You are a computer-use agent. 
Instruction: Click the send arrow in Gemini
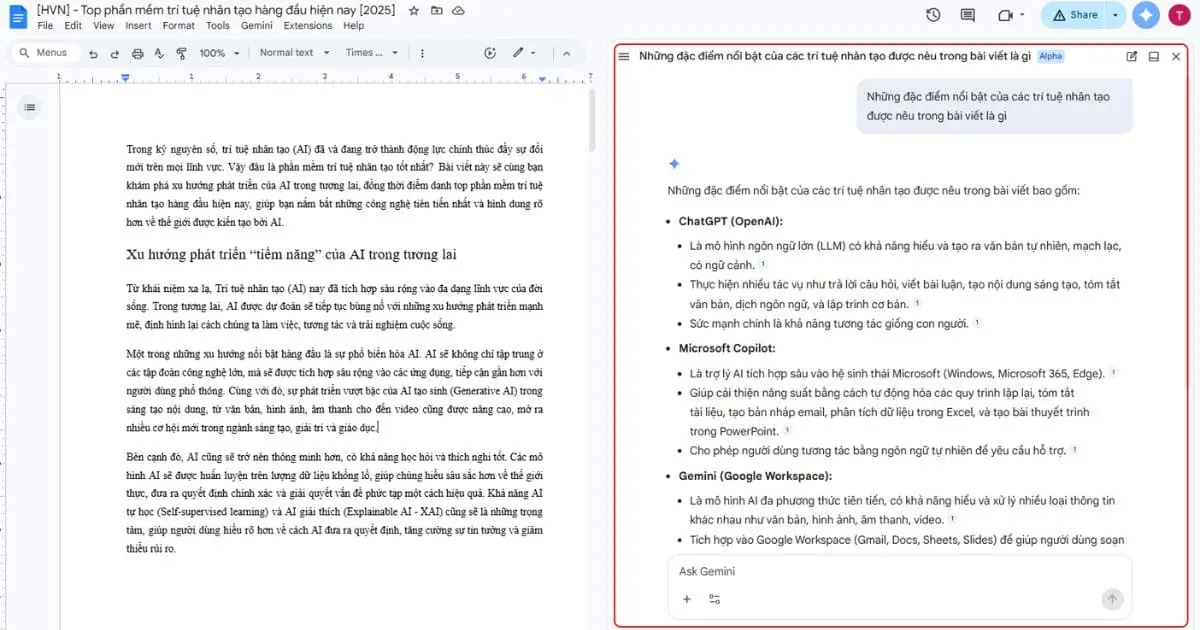1112,599
